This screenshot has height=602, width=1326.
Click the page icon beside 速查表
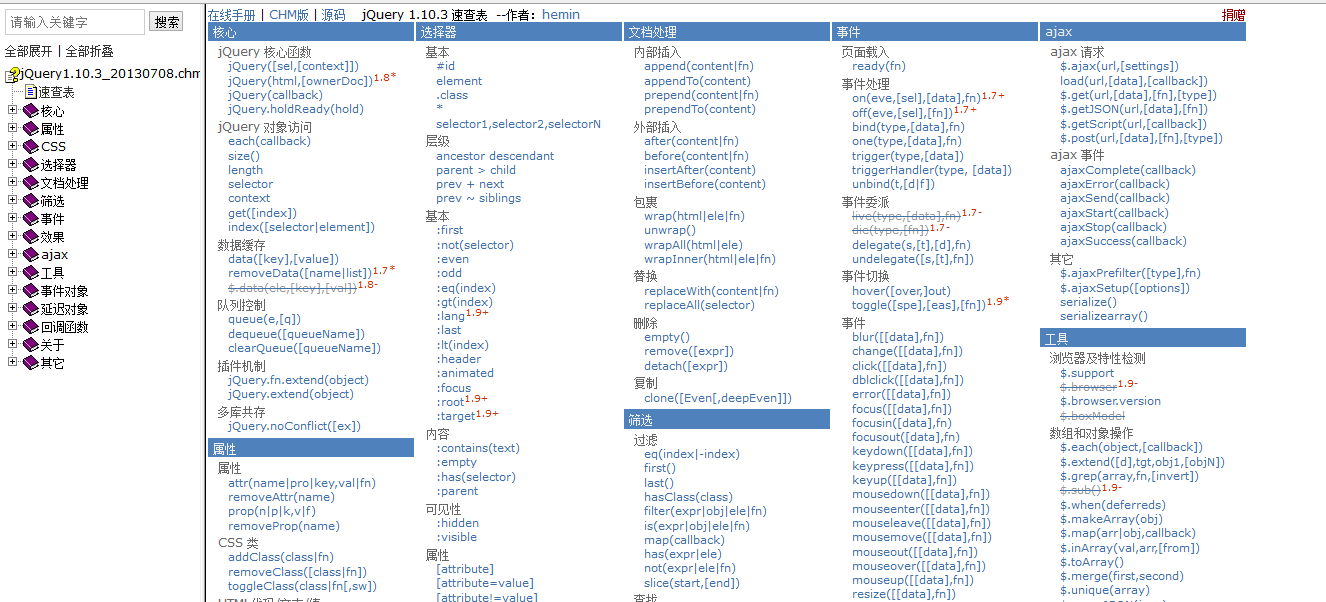pyautogui.click(x=30, y=92)
